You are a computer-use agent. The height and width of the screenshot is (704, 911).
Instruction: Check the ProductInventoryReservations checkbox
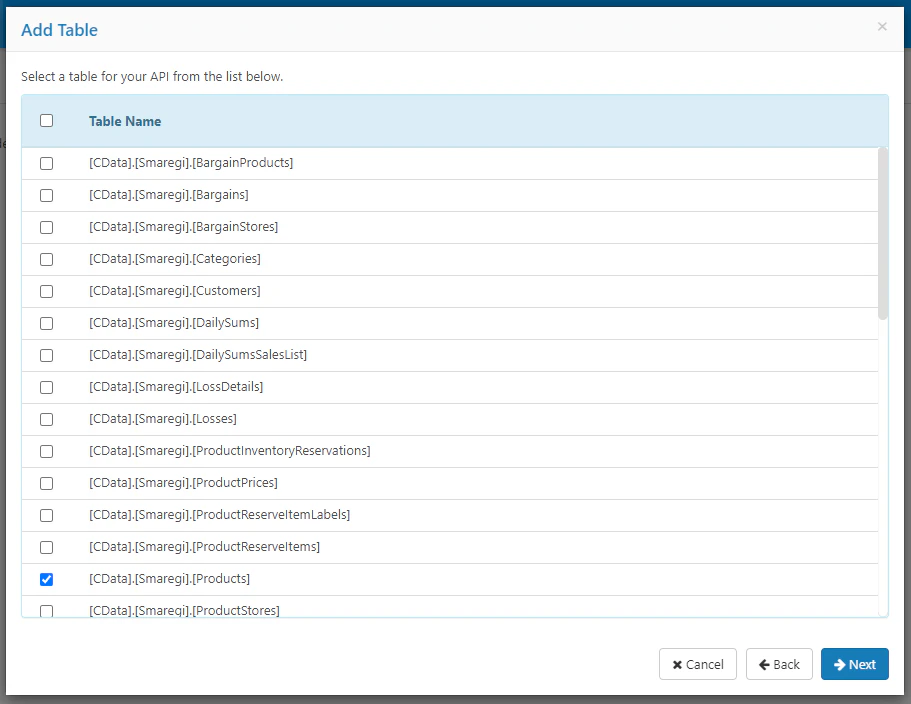click(46, 451)
